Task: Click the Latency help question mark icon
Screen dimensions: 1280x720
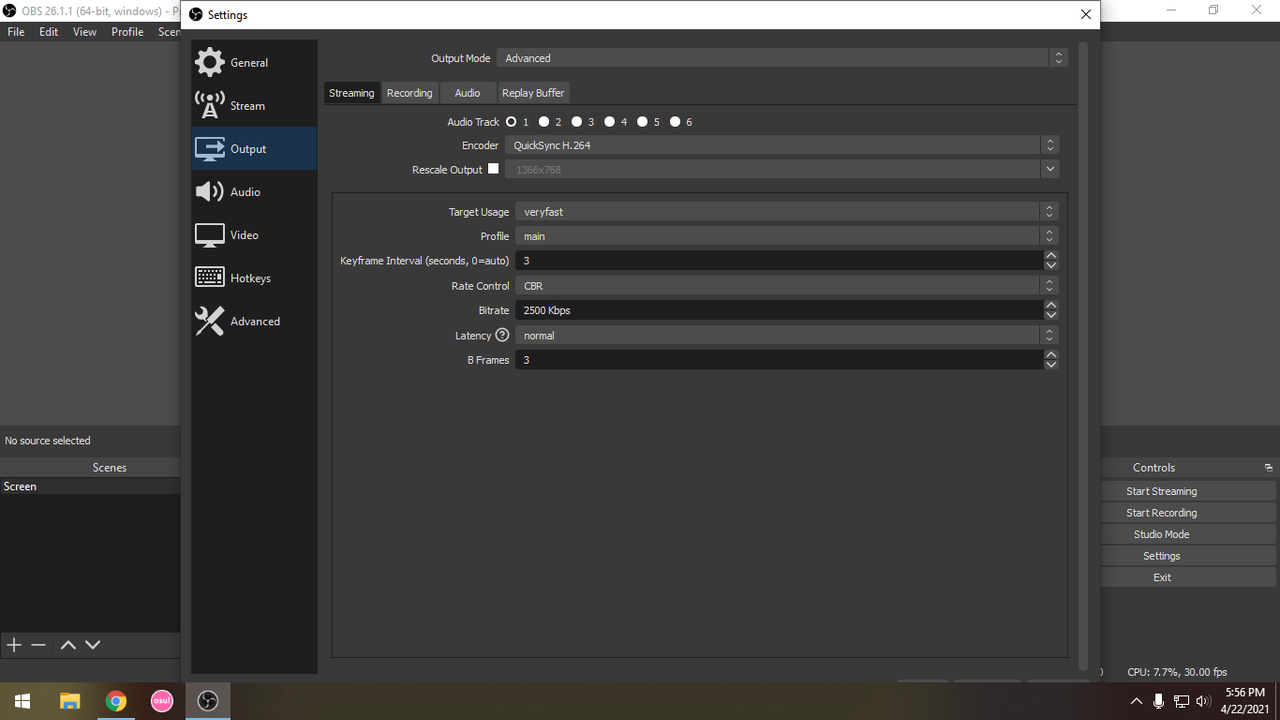Action: (x=502, y=335)
